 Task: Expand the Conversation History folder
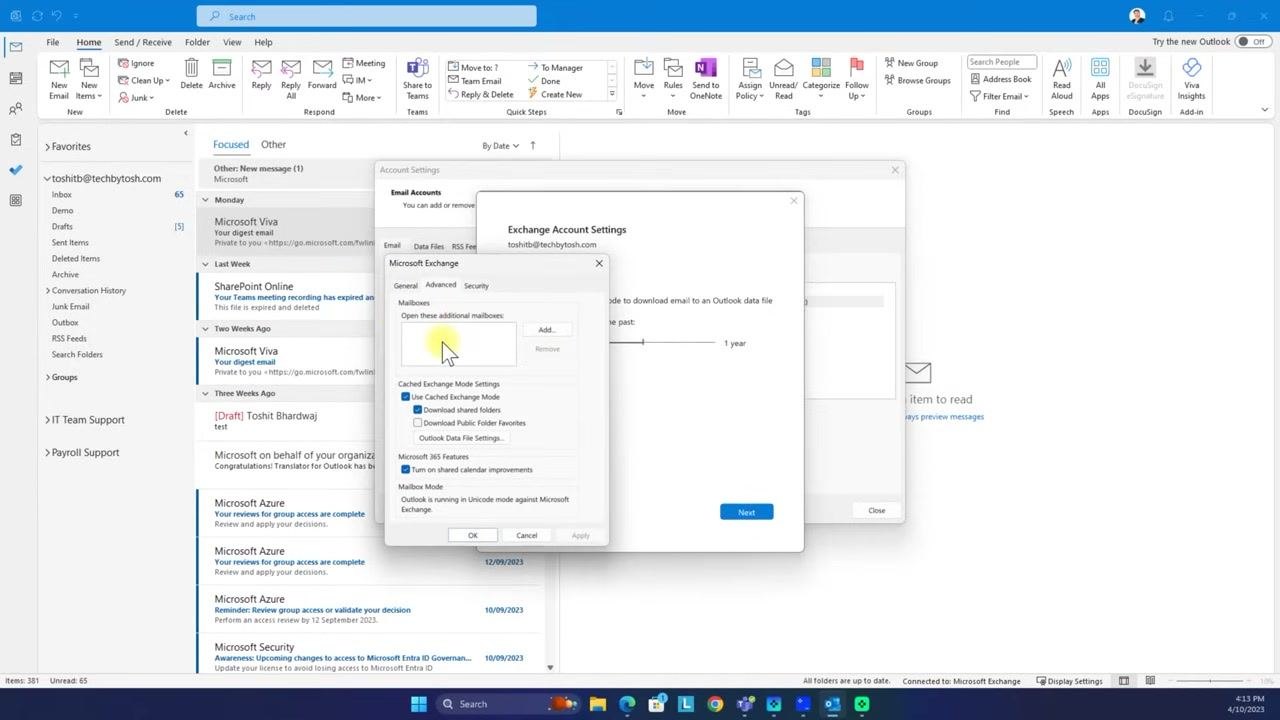click(x=47, y=291)
